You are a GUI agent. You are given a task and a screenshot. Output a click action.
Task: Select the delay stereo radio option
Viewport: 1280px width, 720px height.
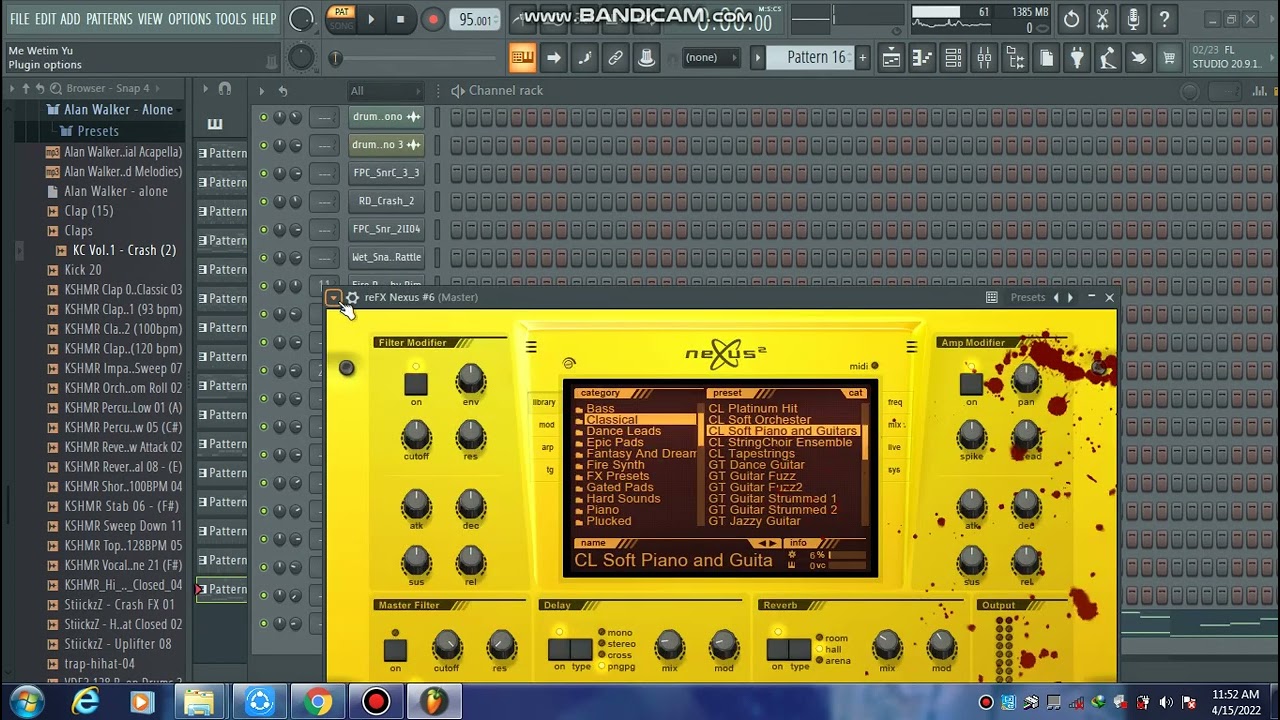pyautogui.click(x=616, y=644)
